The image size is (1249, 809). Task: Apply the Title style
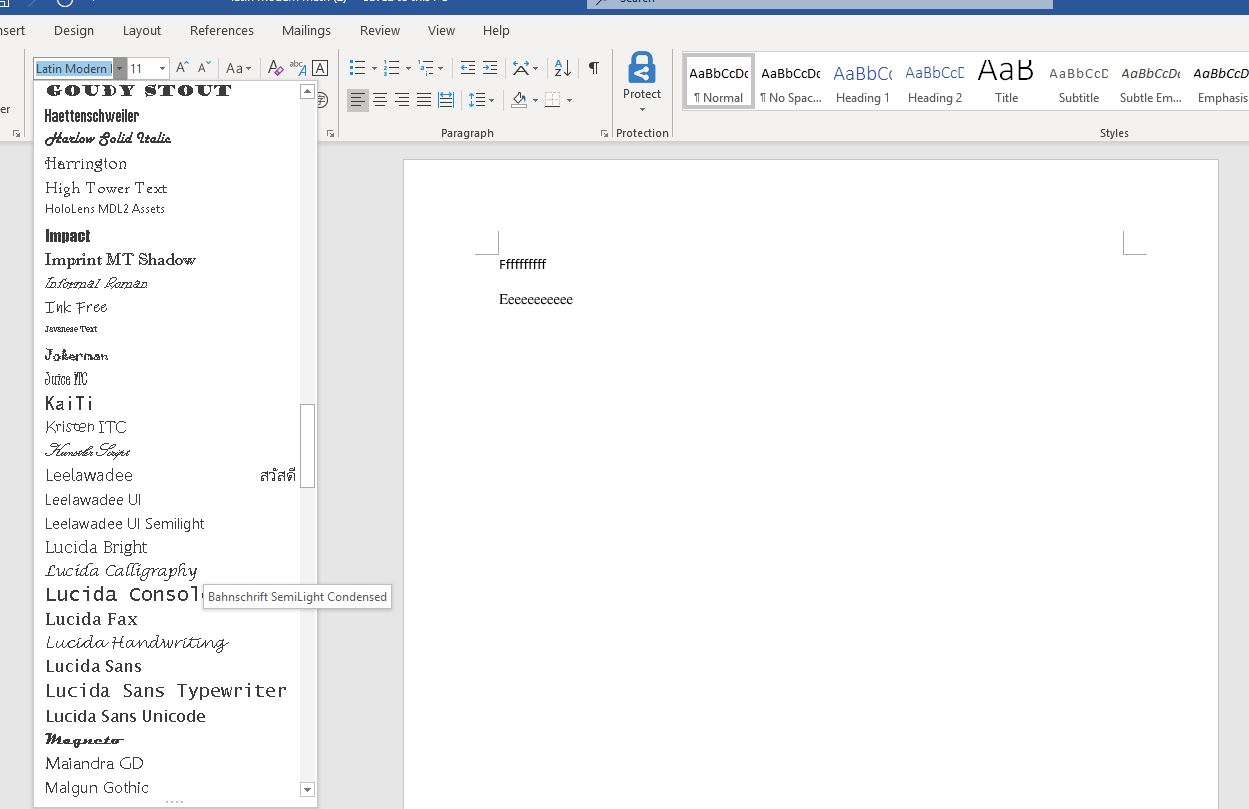point(1006,82)
